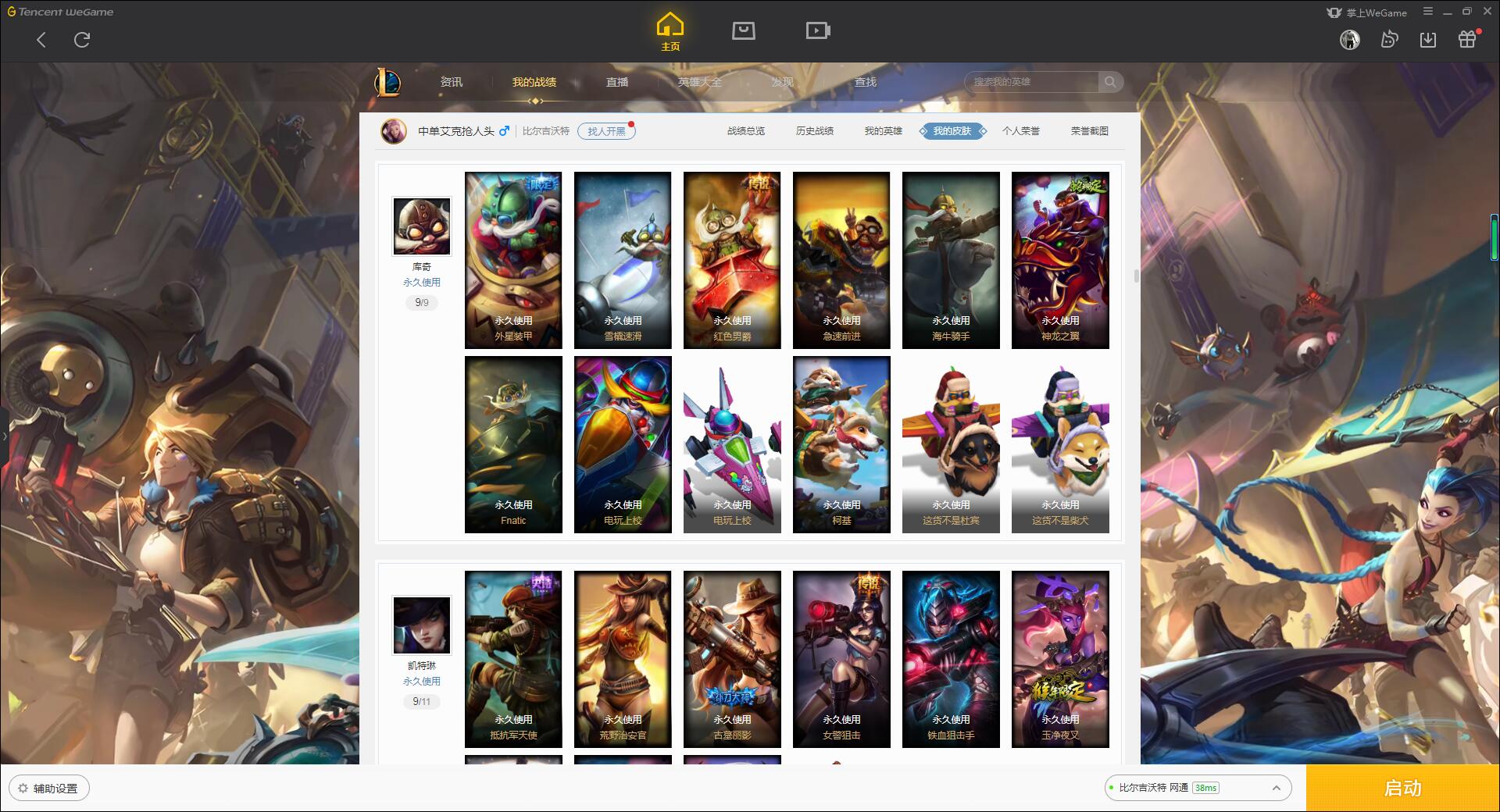Open the gift box icon
This screenshot has height=812, width=1500.
click(1468, 39)
